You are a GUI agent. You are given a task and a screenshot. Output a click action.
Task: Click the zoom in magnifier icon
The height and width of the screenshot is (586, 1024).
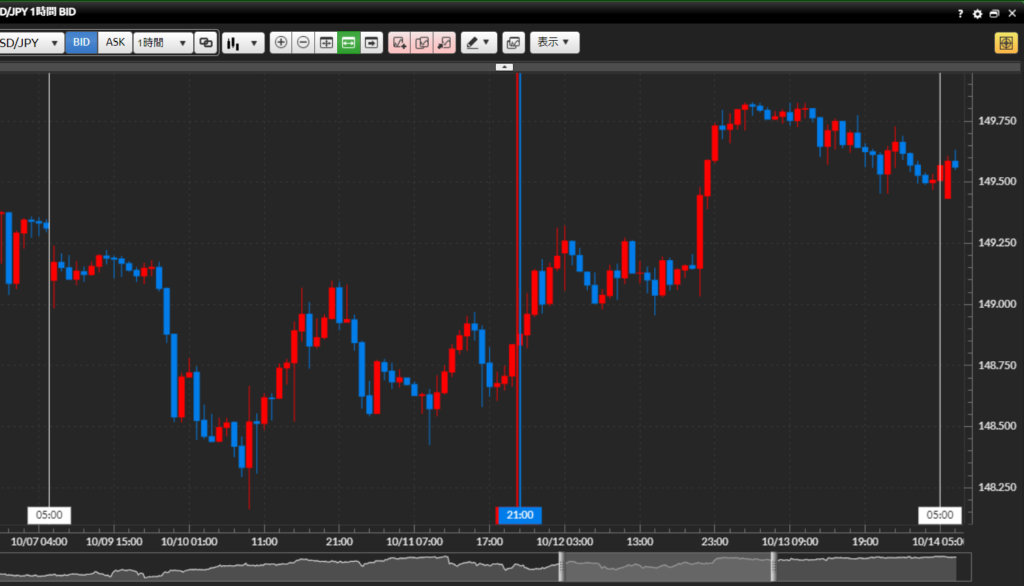[x=281, y=43]
